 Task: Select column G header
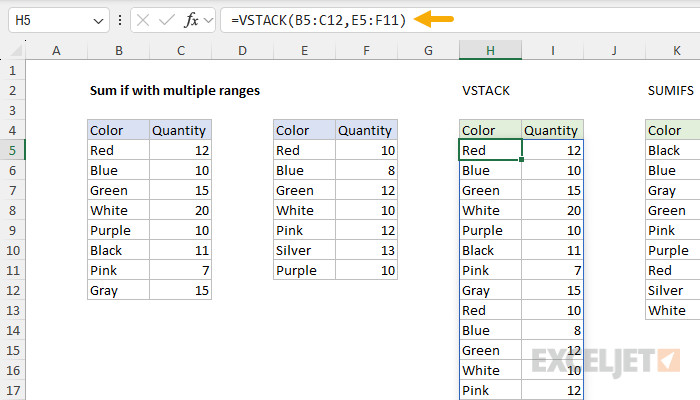tap(428, 50)
